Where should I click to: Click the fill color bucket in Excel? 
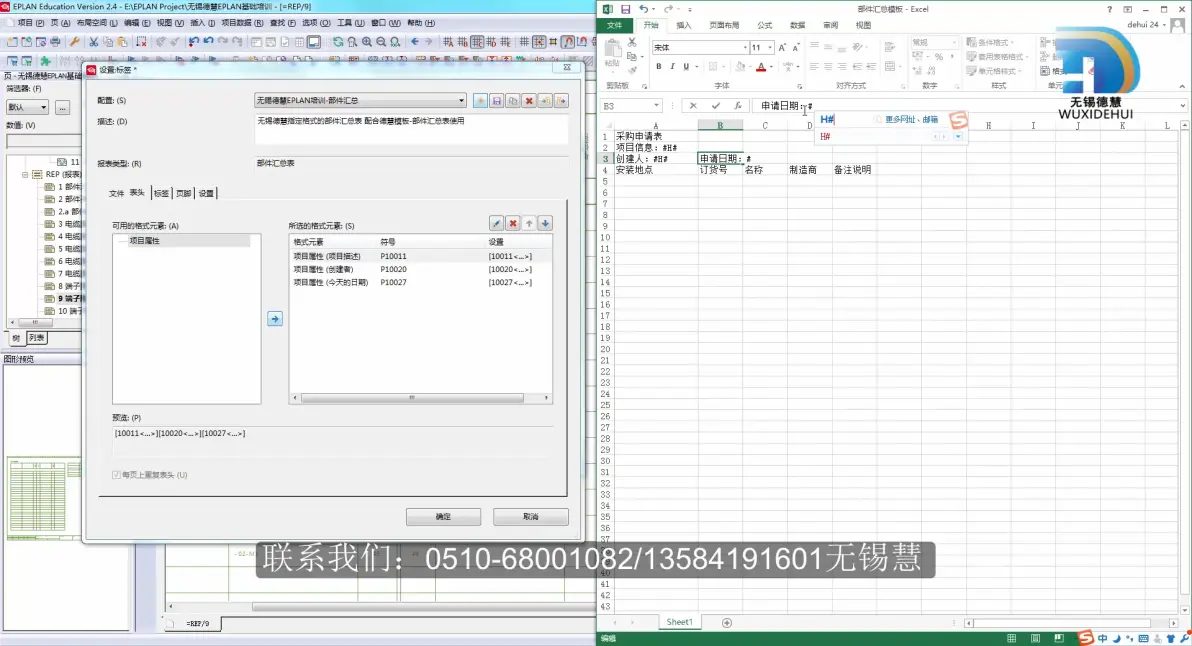click(x=740, y=67)
